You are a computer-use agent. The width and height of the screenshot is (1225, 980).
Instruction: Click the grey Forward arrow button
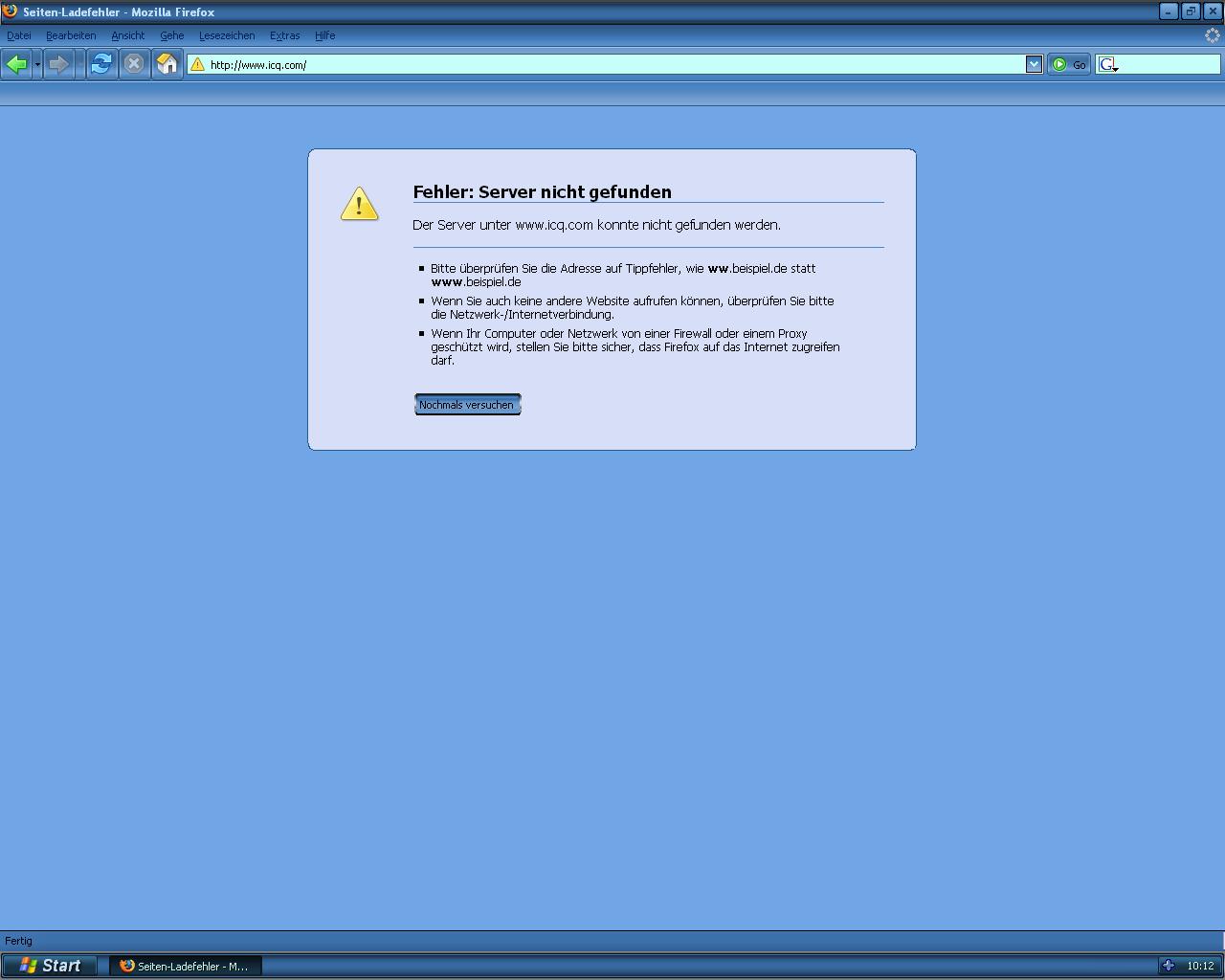(59, 64)
